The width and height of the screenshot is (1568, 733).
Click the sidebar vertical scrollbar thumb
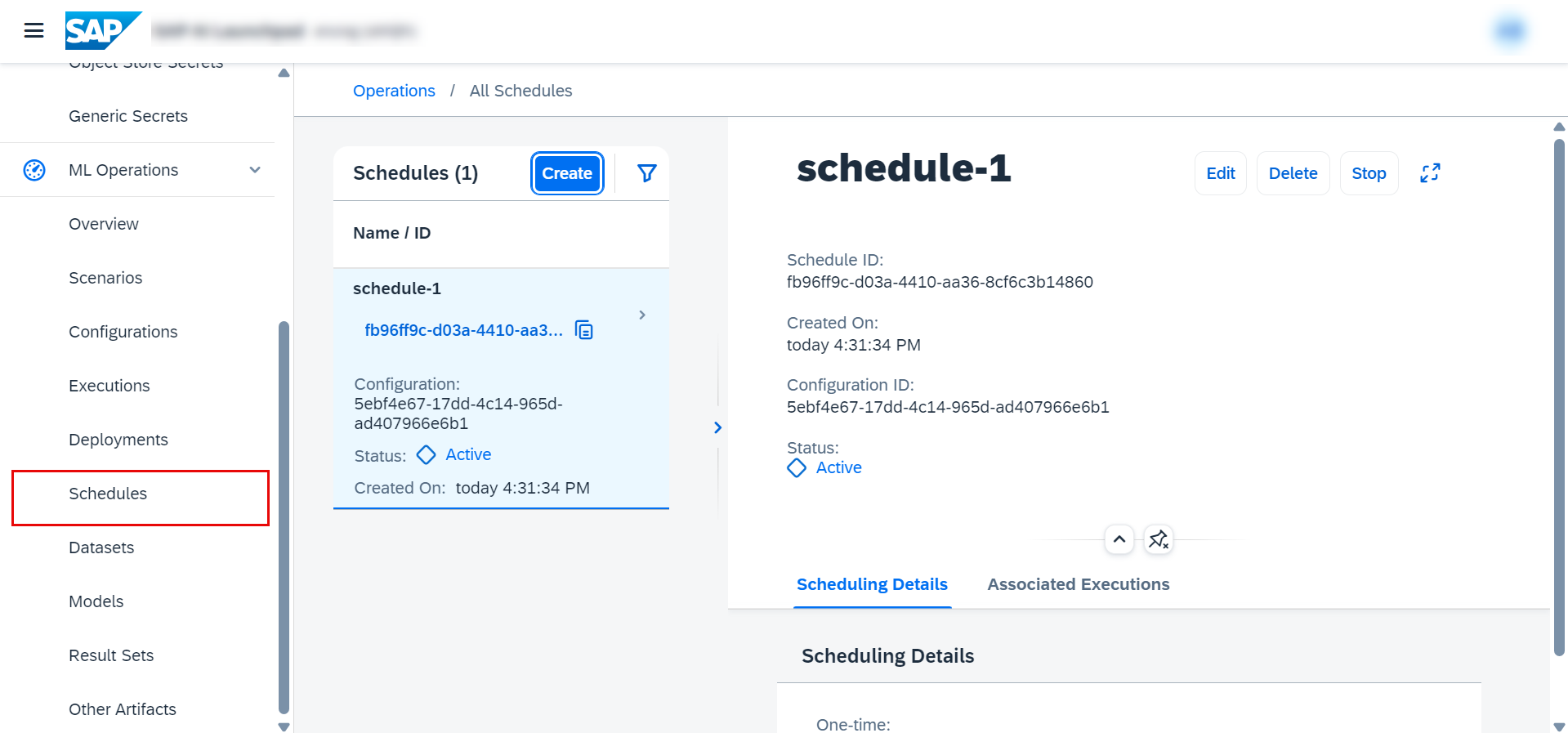tap(284, 515)
